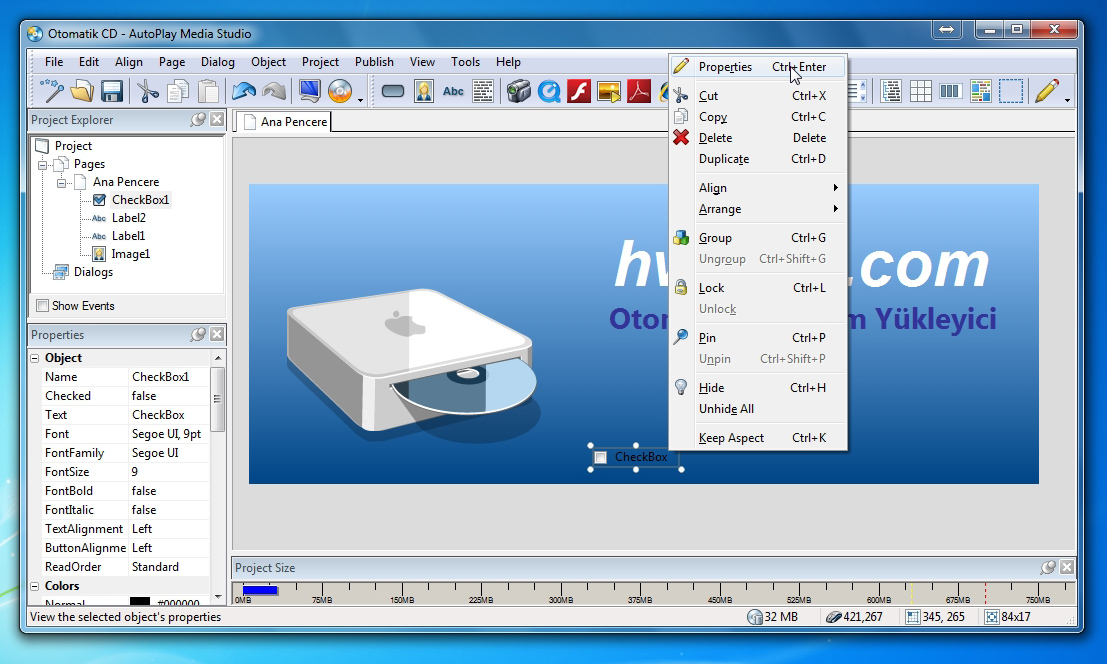Choose Pin from the context menu

click(758, 337)
